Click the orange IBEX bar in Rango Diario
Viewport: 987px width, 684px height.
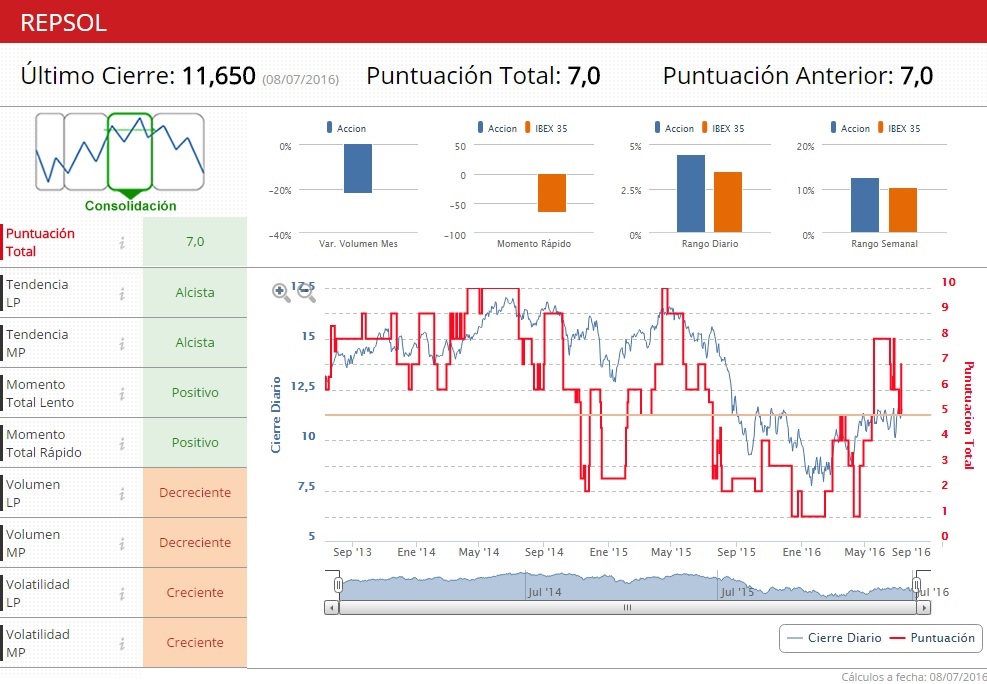(728, 202)
